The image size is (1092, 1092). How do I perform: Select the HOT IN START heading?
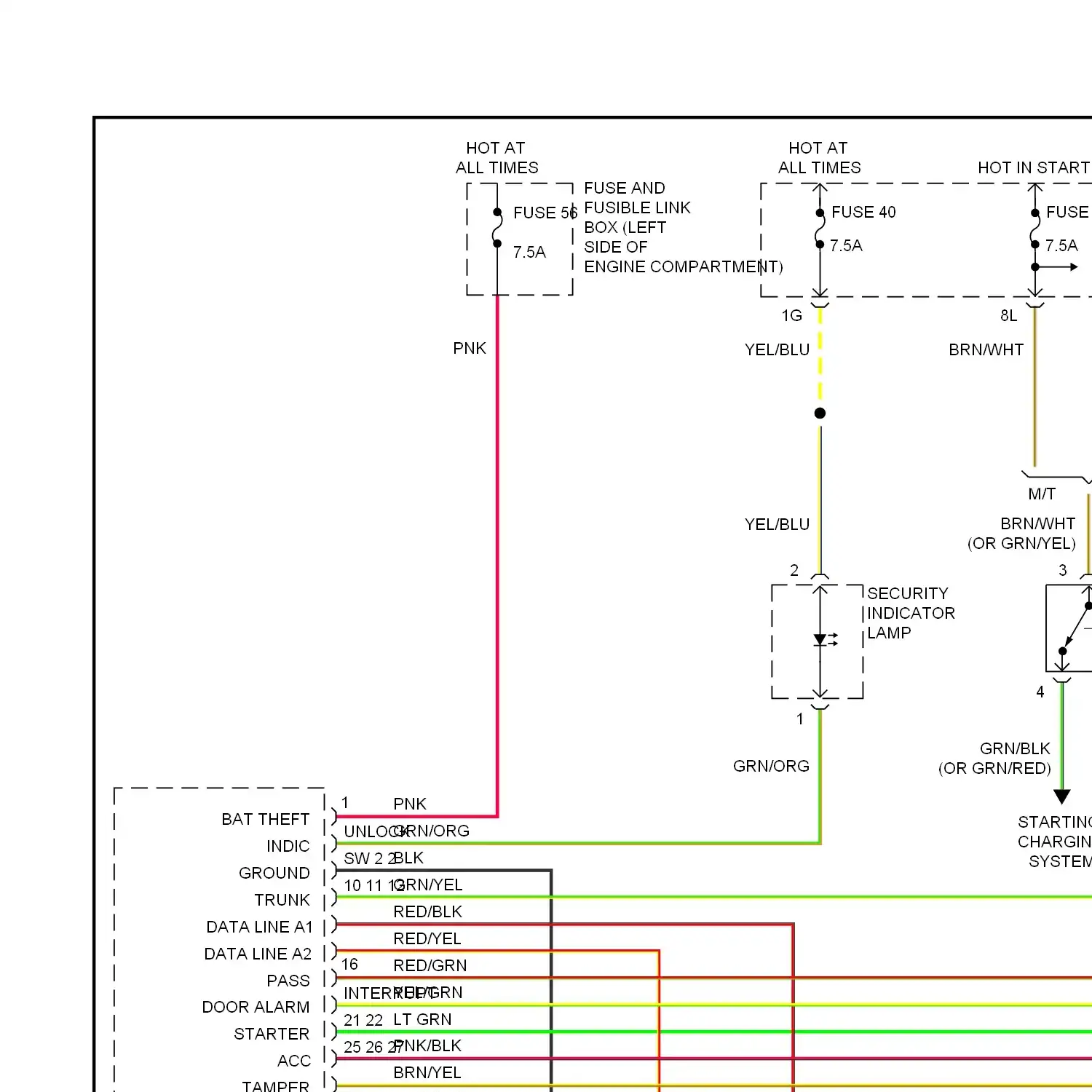click(1034, 167)
